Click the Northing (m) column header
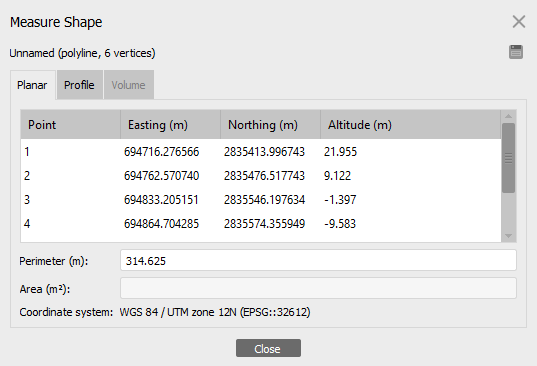Screen dimensions: 537x366 coord(270,125)
